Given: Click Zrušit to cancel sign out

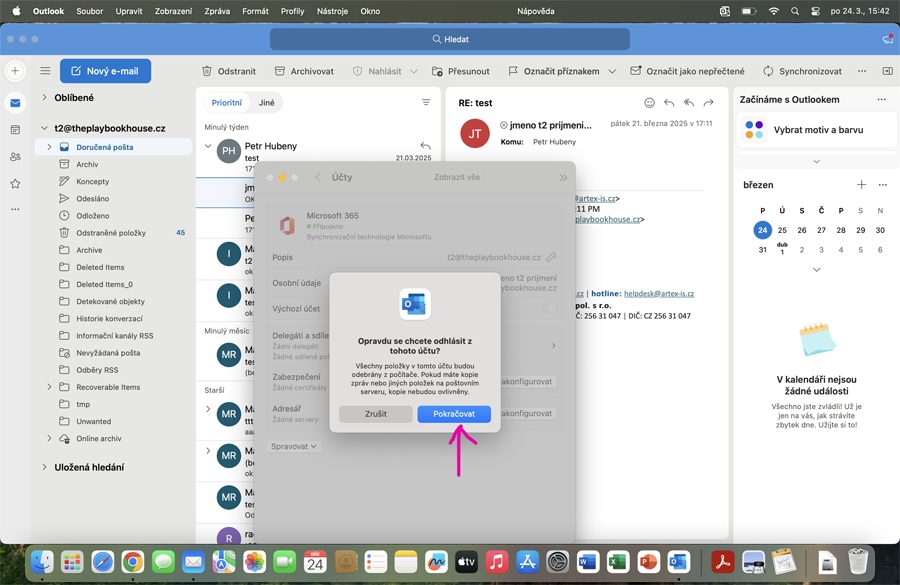Looking at the screenshot, I should click(x=375, y=414).
